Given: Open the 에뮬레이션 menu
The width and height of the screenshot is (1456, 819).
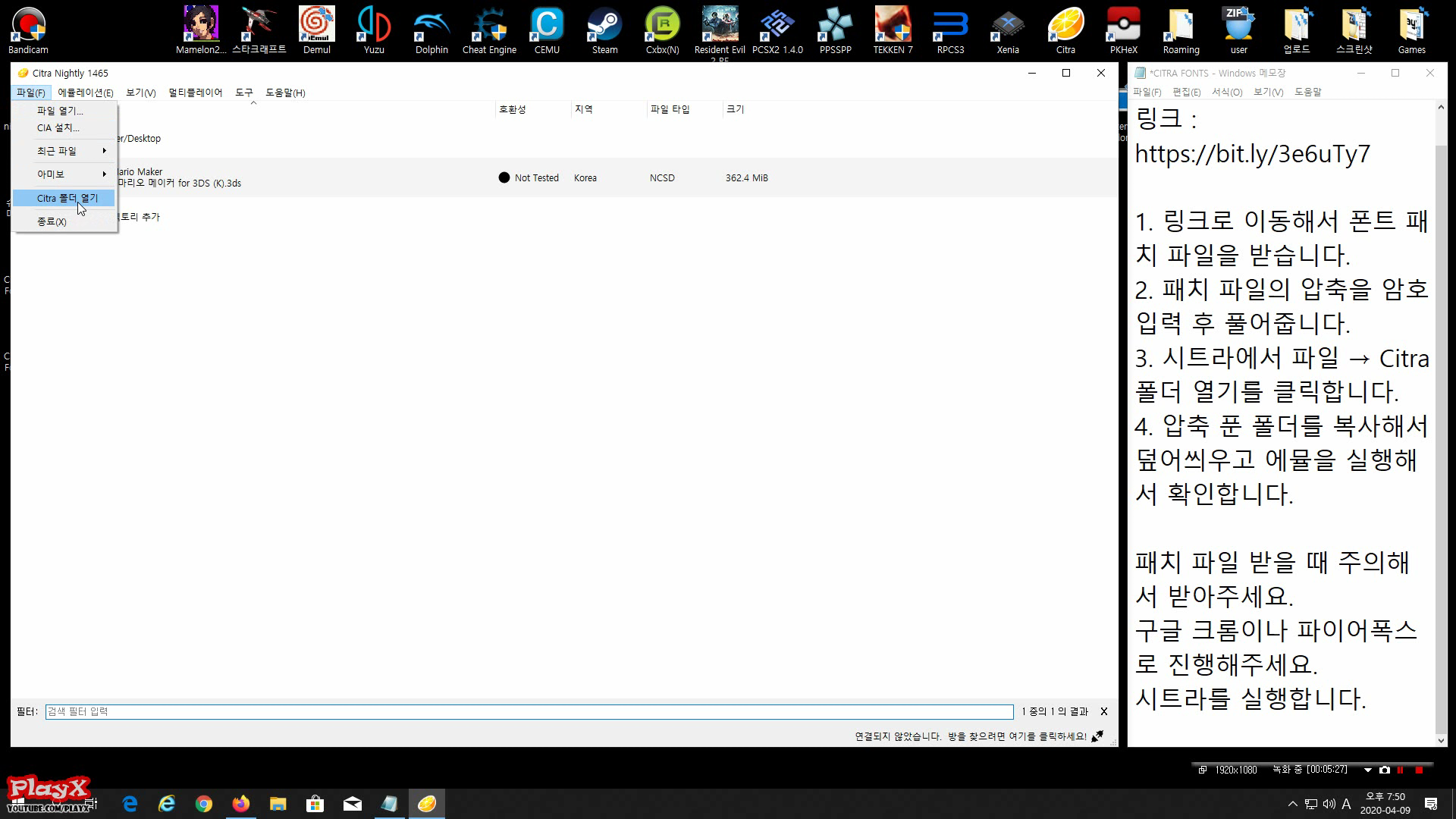Looking at the screenshot, I should [85, 93].
